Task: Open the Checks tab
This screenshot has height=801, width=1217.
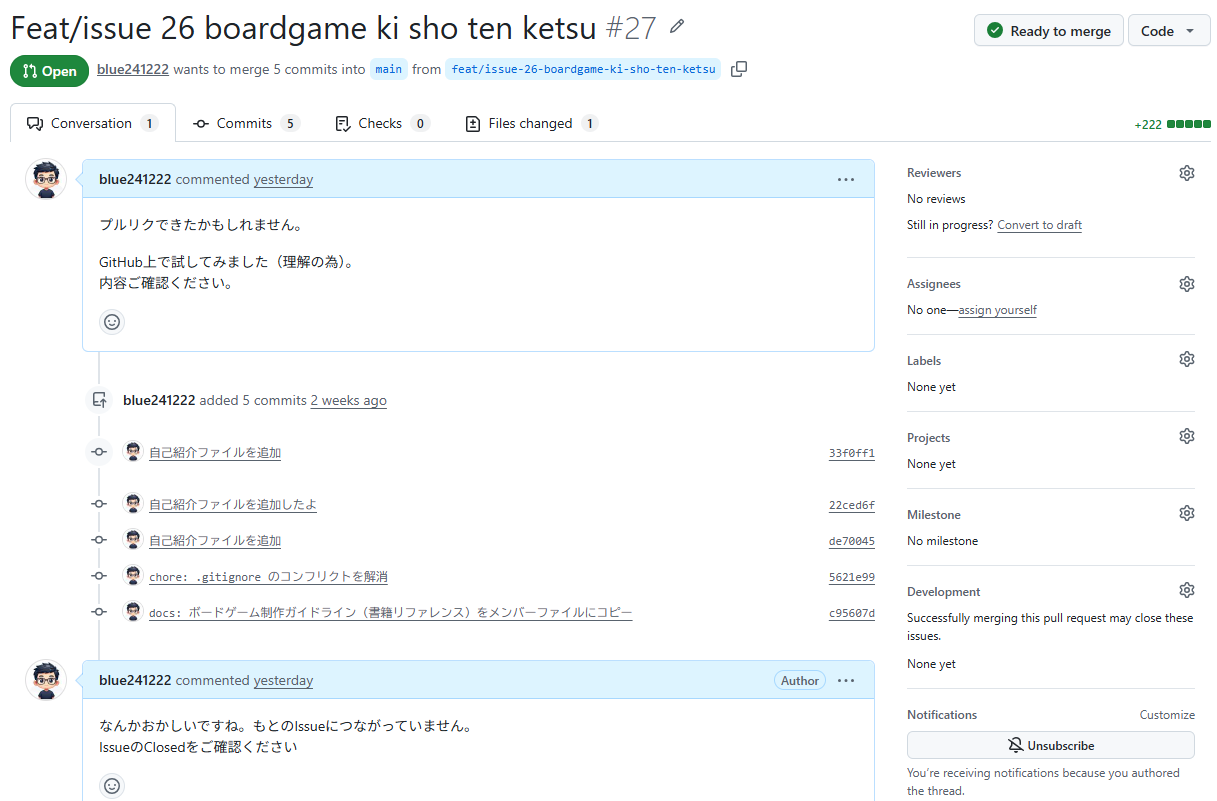Action: tap(380, 124)
